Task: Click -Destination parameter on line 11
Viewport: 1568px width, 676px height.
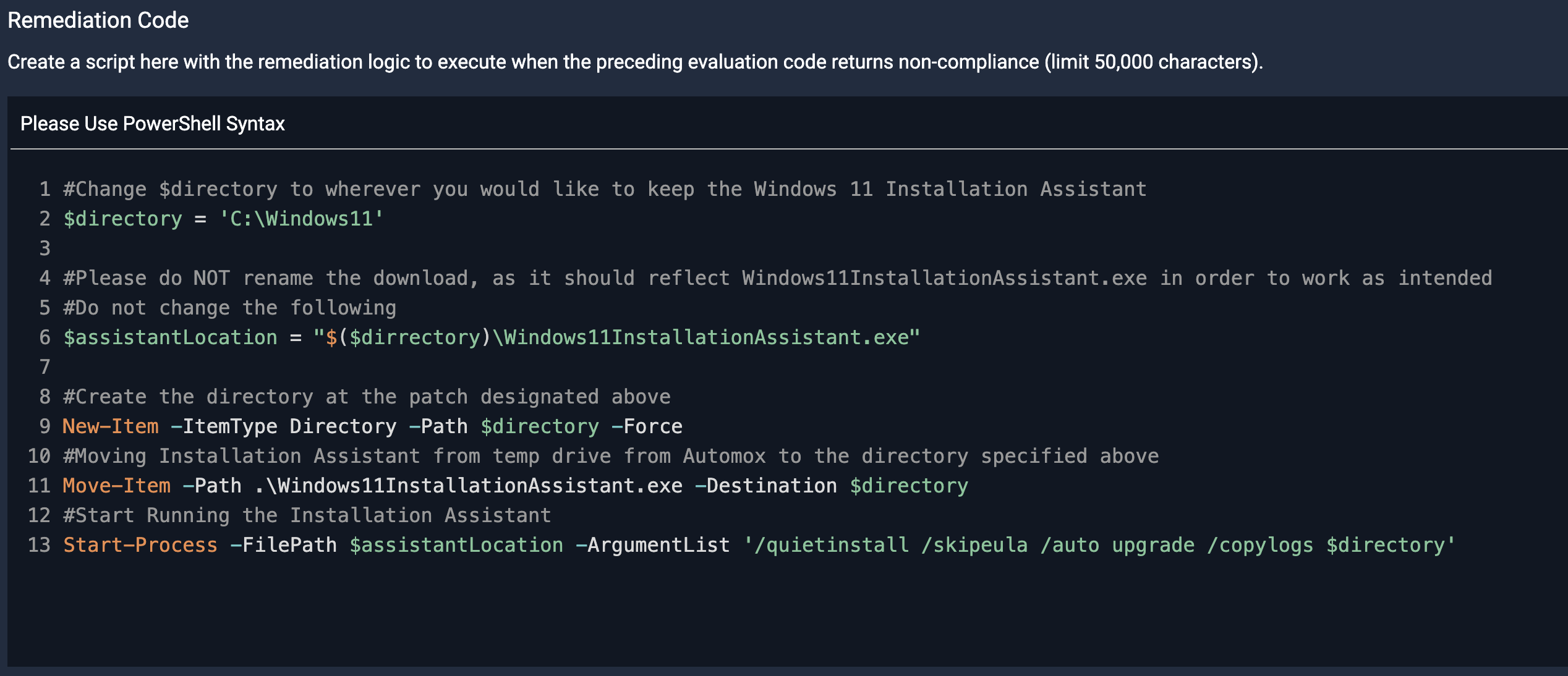Action: pyautogui.click(x=765, y=486)
